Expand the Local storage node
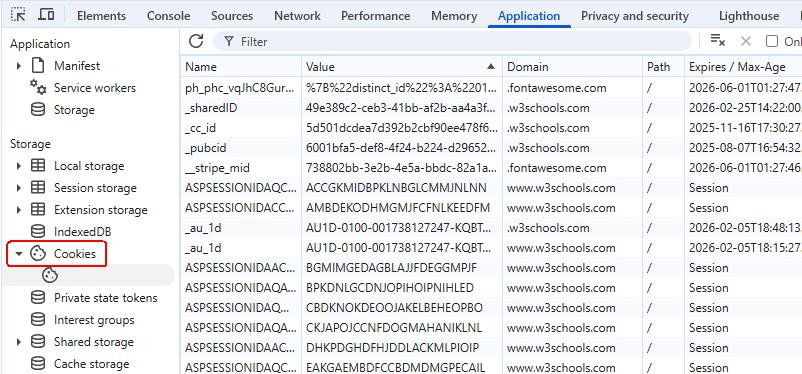 tap(19, 166)
